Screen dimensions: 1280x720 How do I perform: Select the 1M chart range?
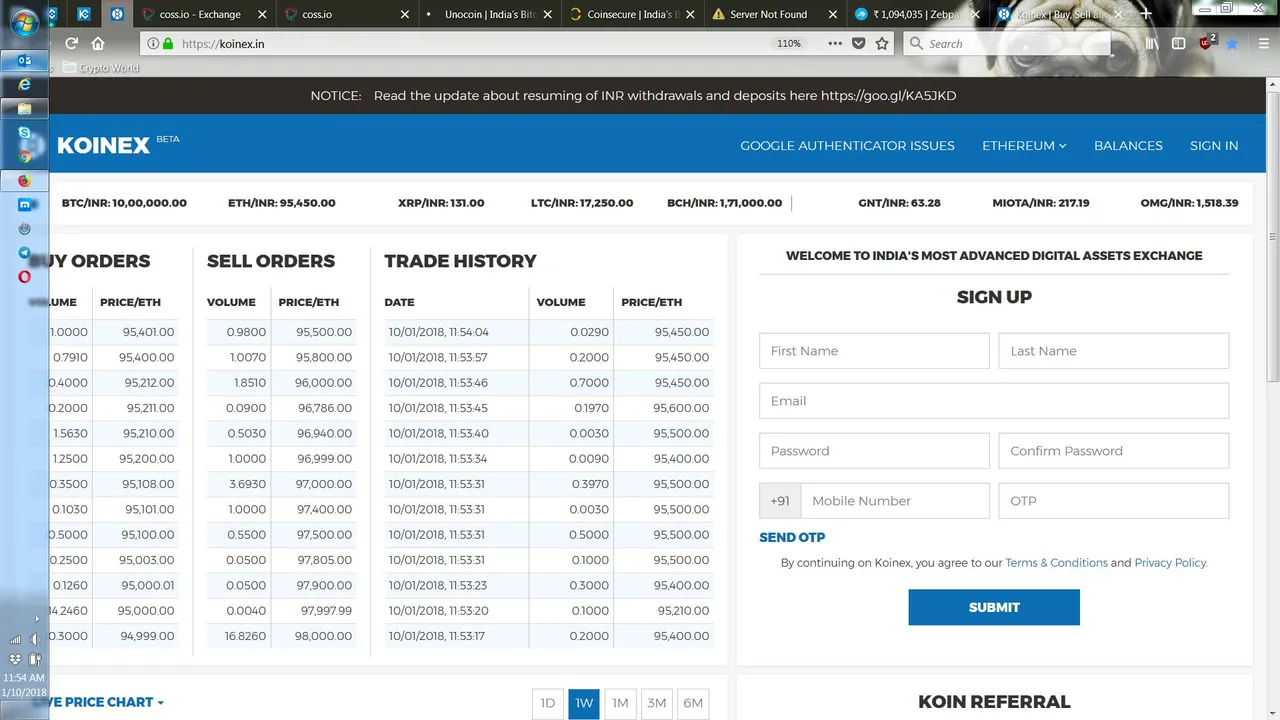620,703
